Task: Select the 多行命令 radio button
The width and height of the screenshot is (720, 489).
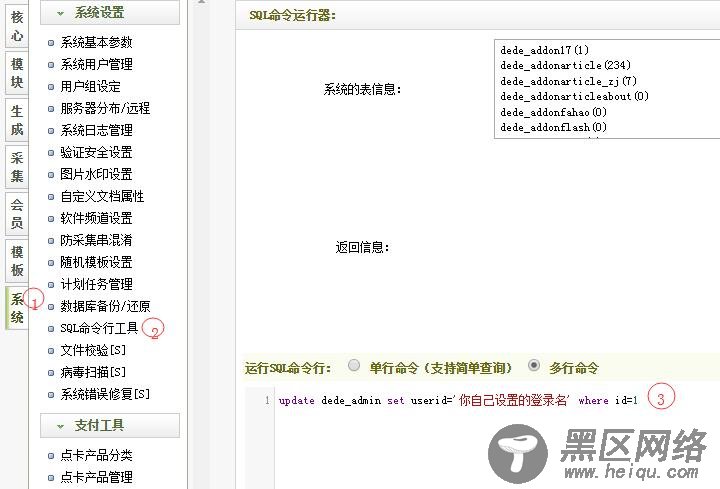Action: tap(534, 365)
